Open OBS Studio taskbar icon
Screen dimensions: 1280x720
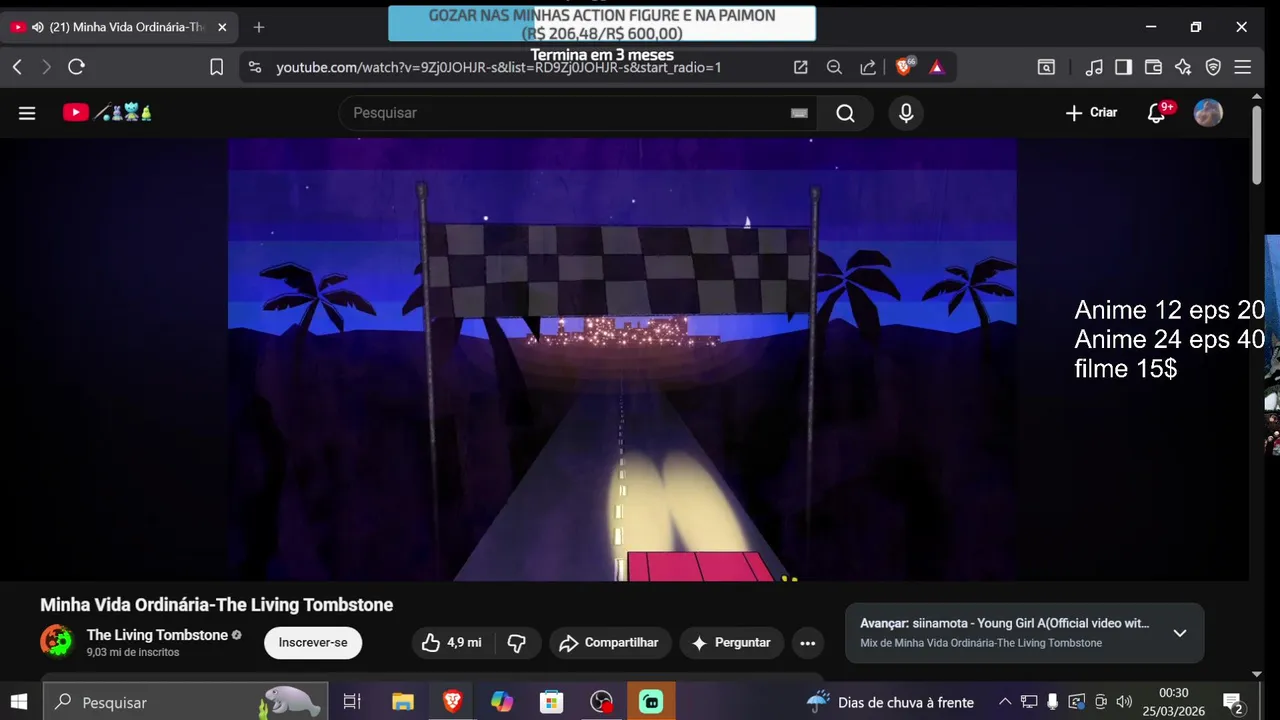coord(601,702)
